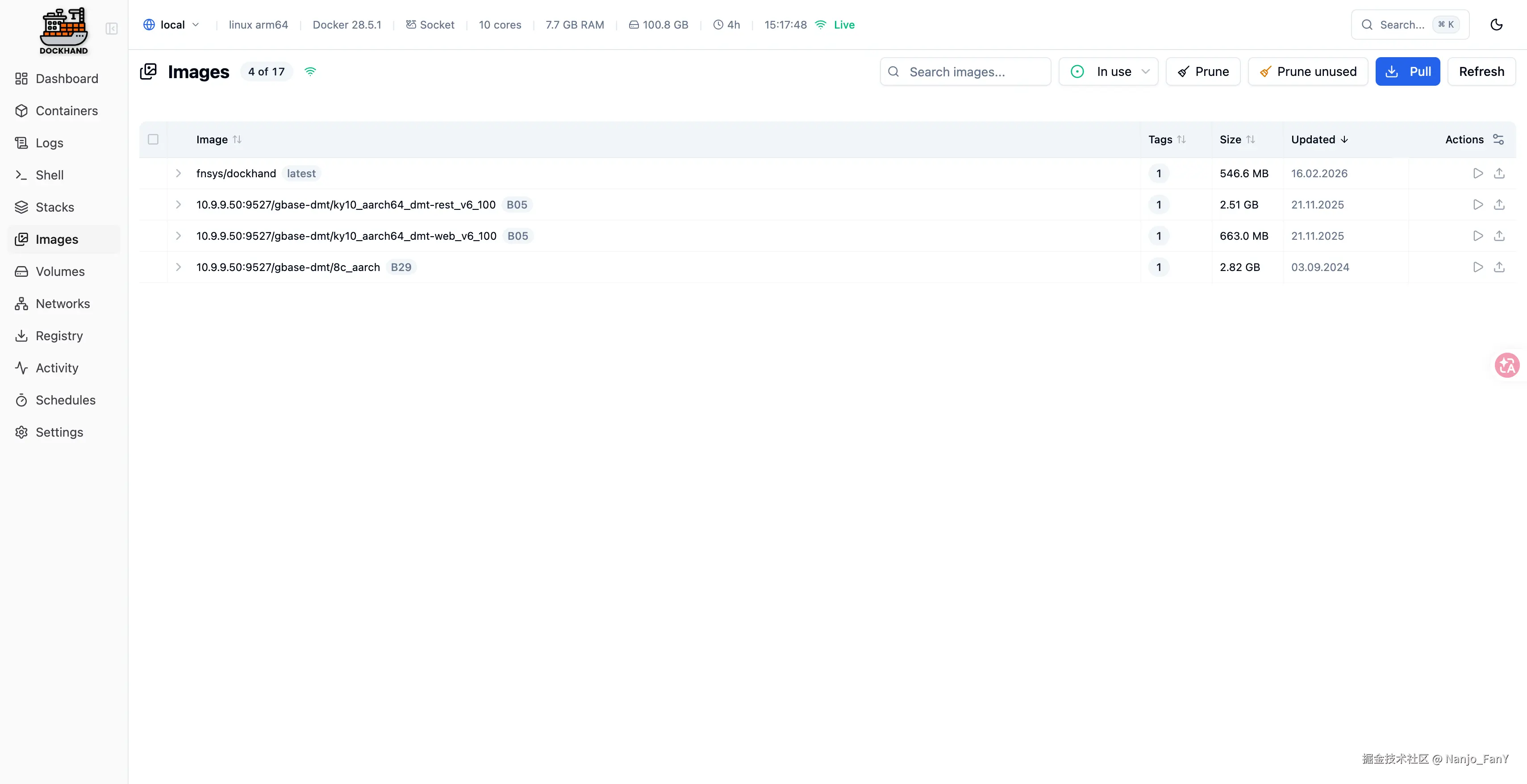Go to Containers in the sidebar
The height and width of the screenshot is (784, 1527).
tap(67, 111)
